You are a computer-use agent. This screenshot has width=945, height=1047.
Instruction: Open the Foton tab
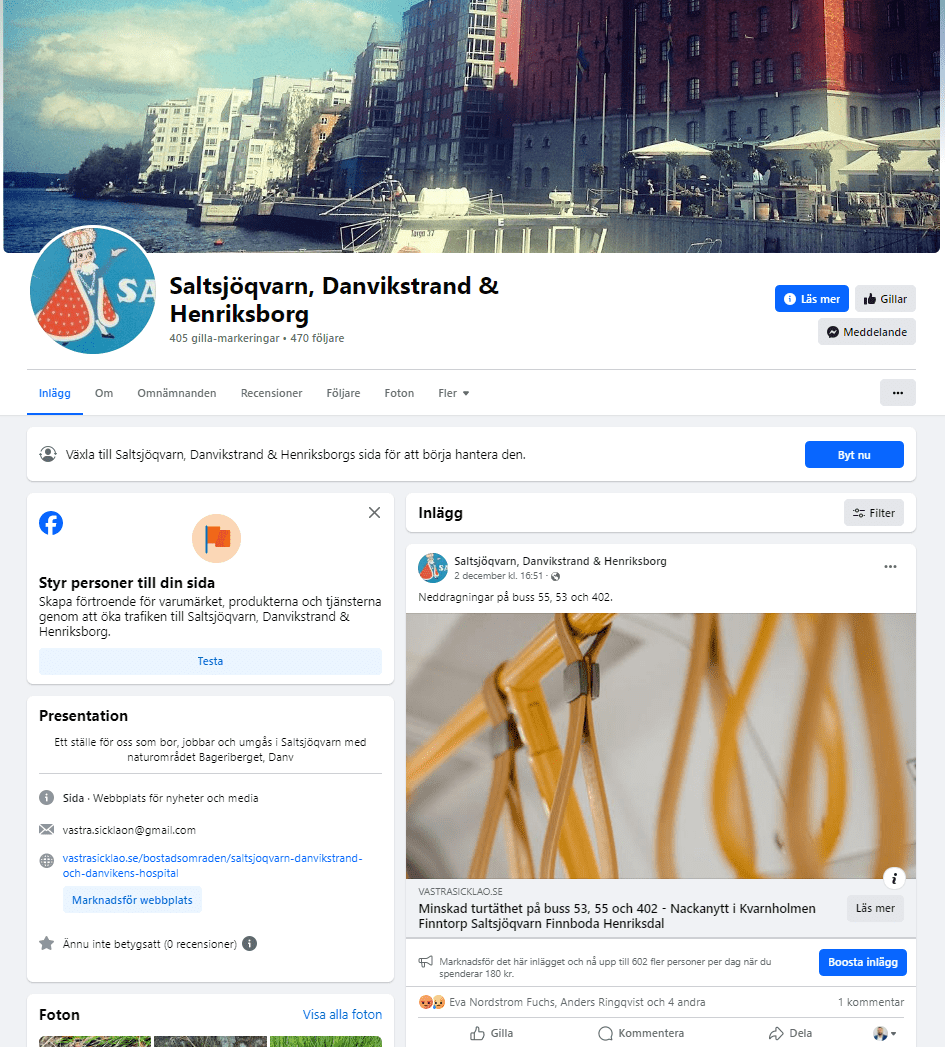pos(399,393)
